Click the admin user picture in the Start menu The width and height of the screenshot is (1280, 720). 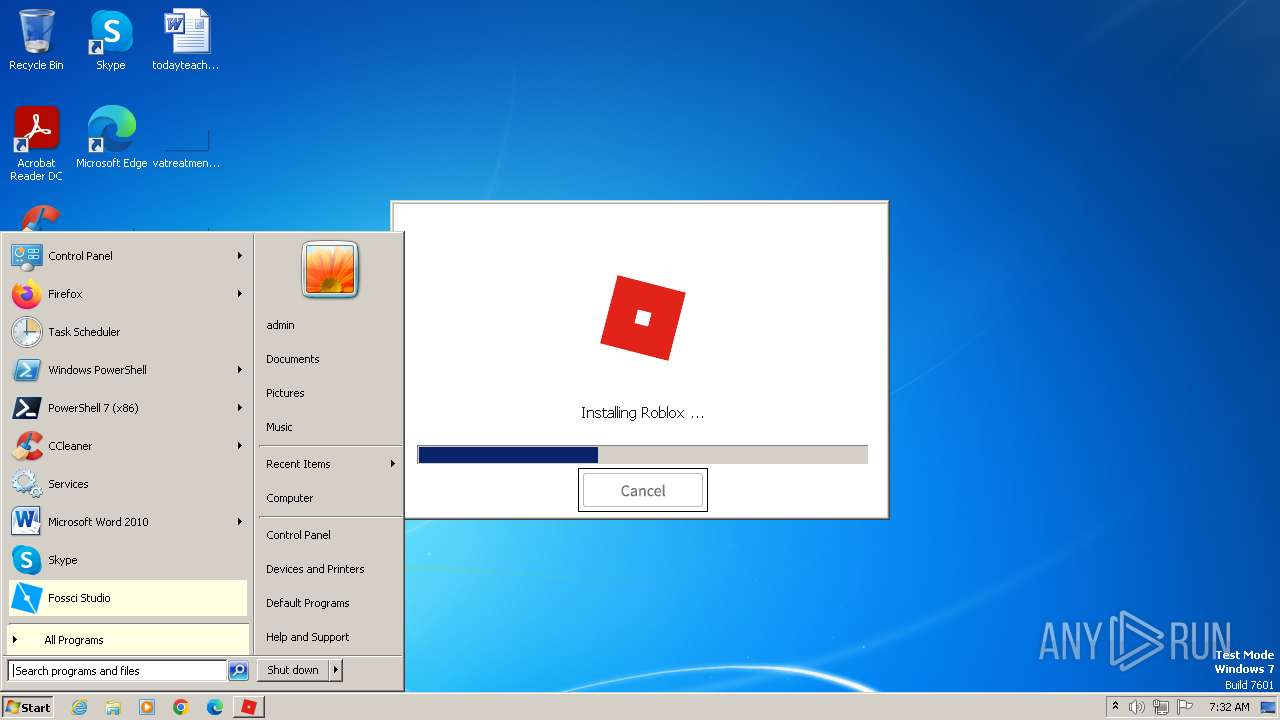click(330, 270)
